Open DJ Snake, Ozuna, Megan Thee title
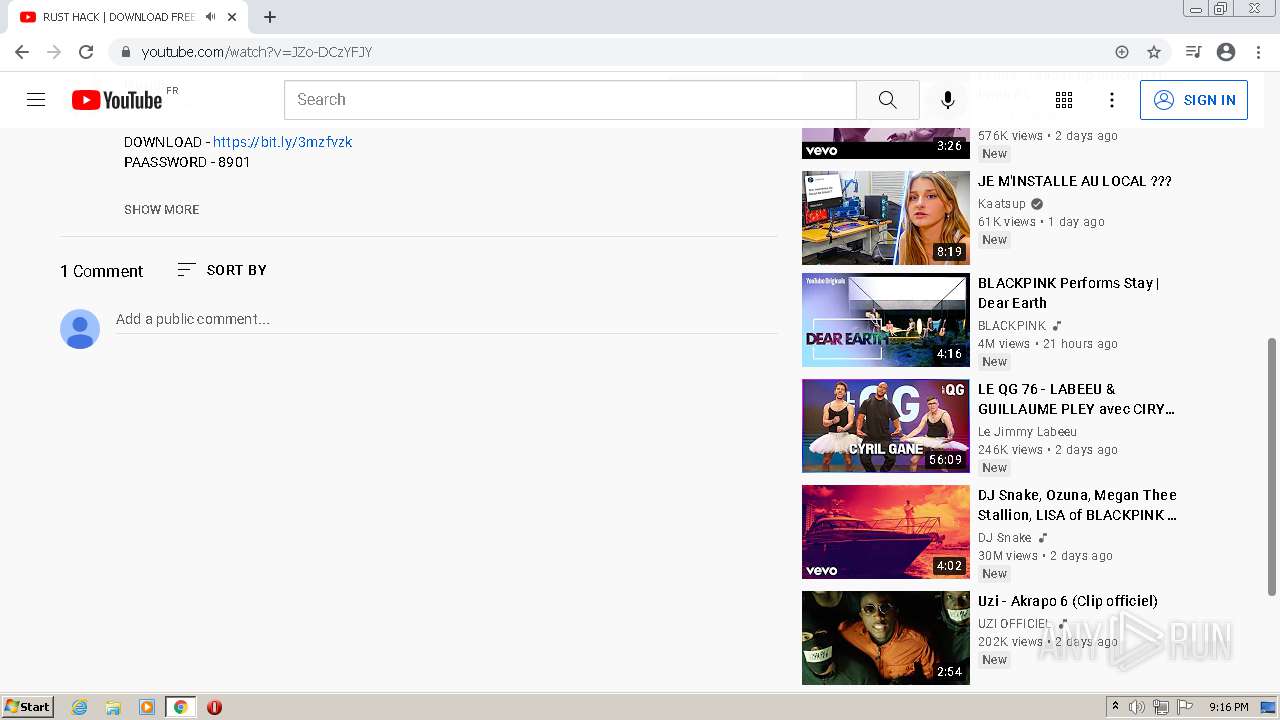Viewport: 1280px width, 720px height. (1078, 505)
